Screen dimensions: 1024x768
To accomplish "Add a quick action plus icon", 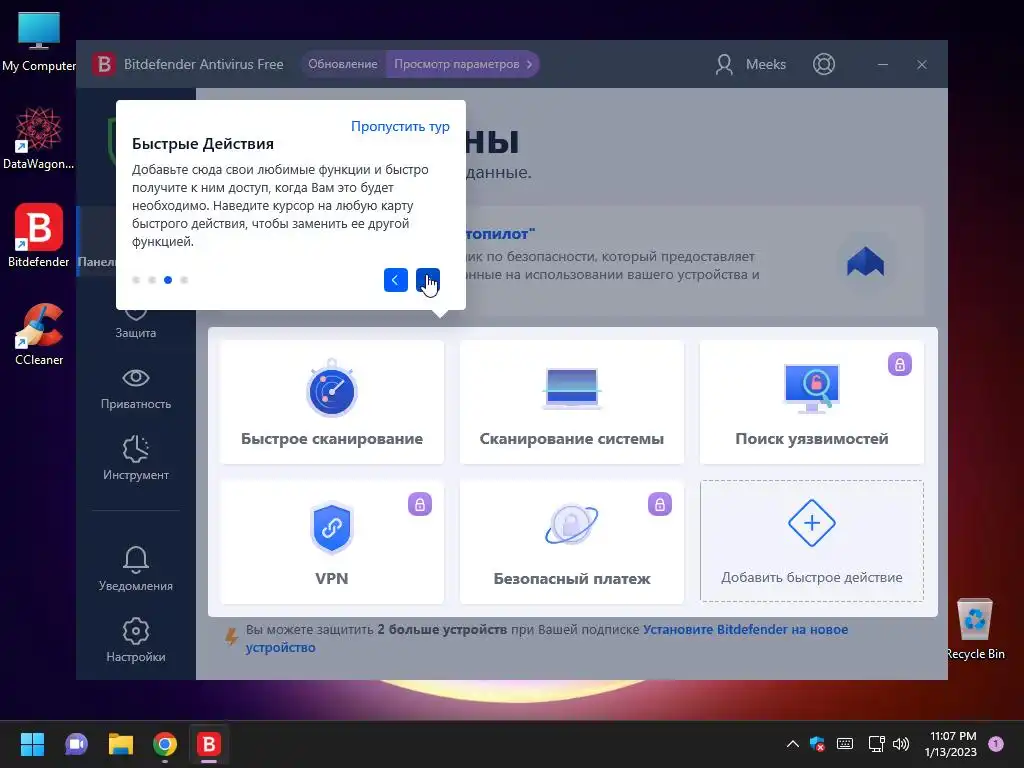I will tap(812, 523).
